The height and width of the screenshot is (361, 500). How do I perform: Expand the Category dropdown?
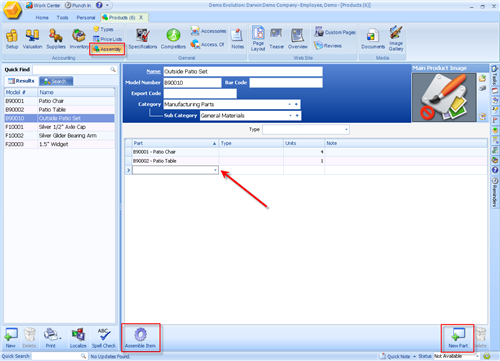289,104
